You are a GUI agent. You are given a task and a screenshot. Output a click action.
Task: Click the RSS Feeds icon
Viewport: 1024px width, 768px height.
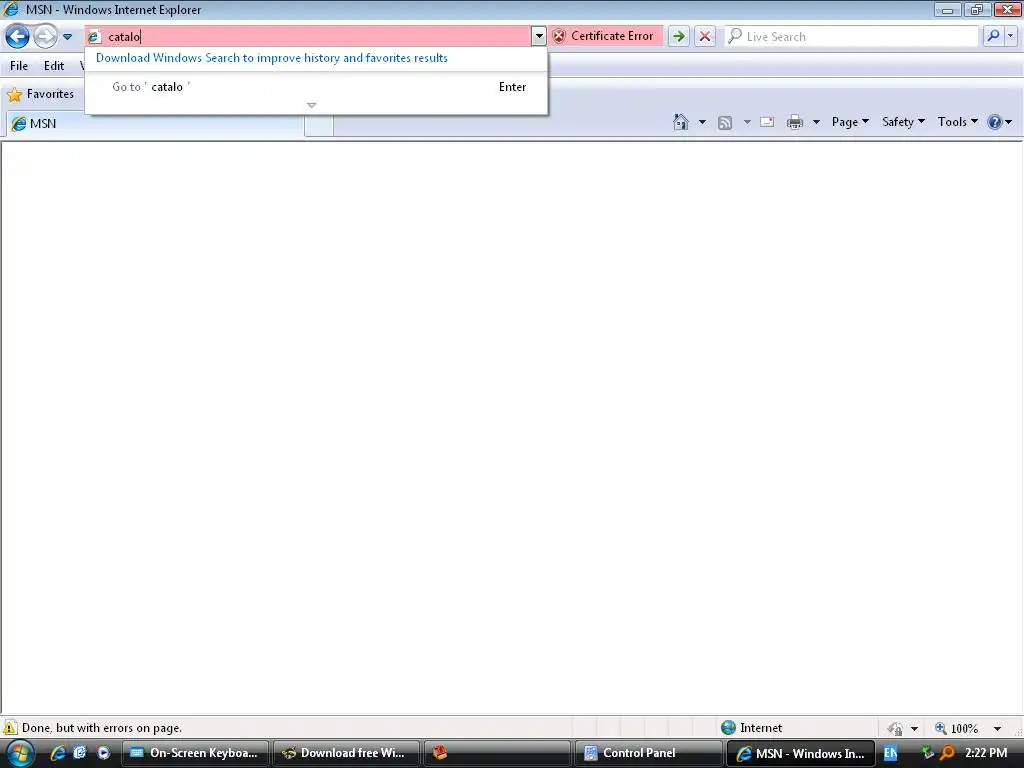click(x=724, y=122)
